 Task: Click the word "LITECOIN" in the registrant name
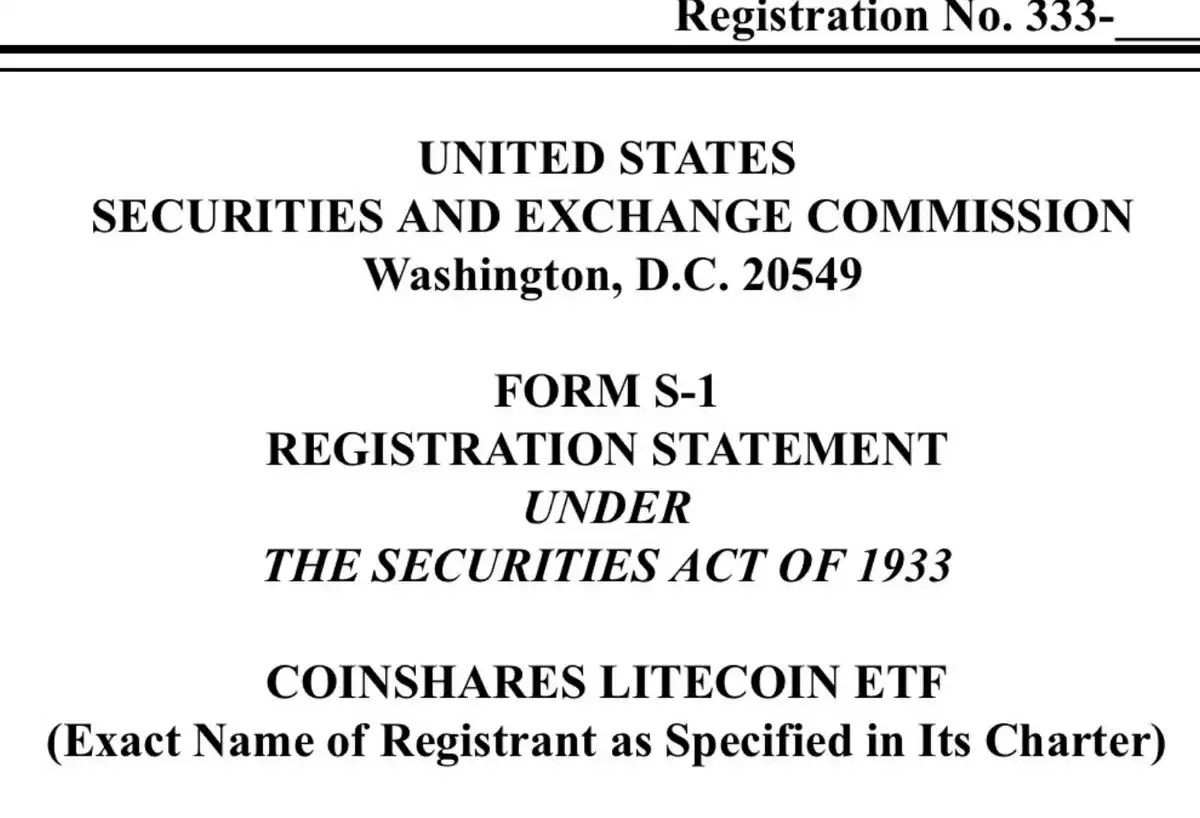click(717, 683)
